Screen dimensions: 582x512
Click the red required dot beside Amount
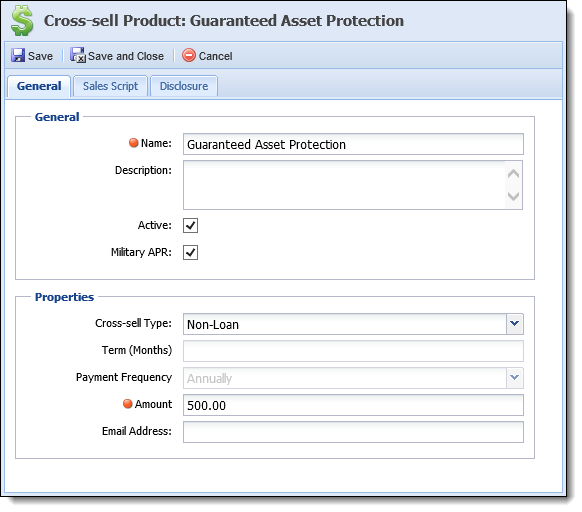point(128,404)
